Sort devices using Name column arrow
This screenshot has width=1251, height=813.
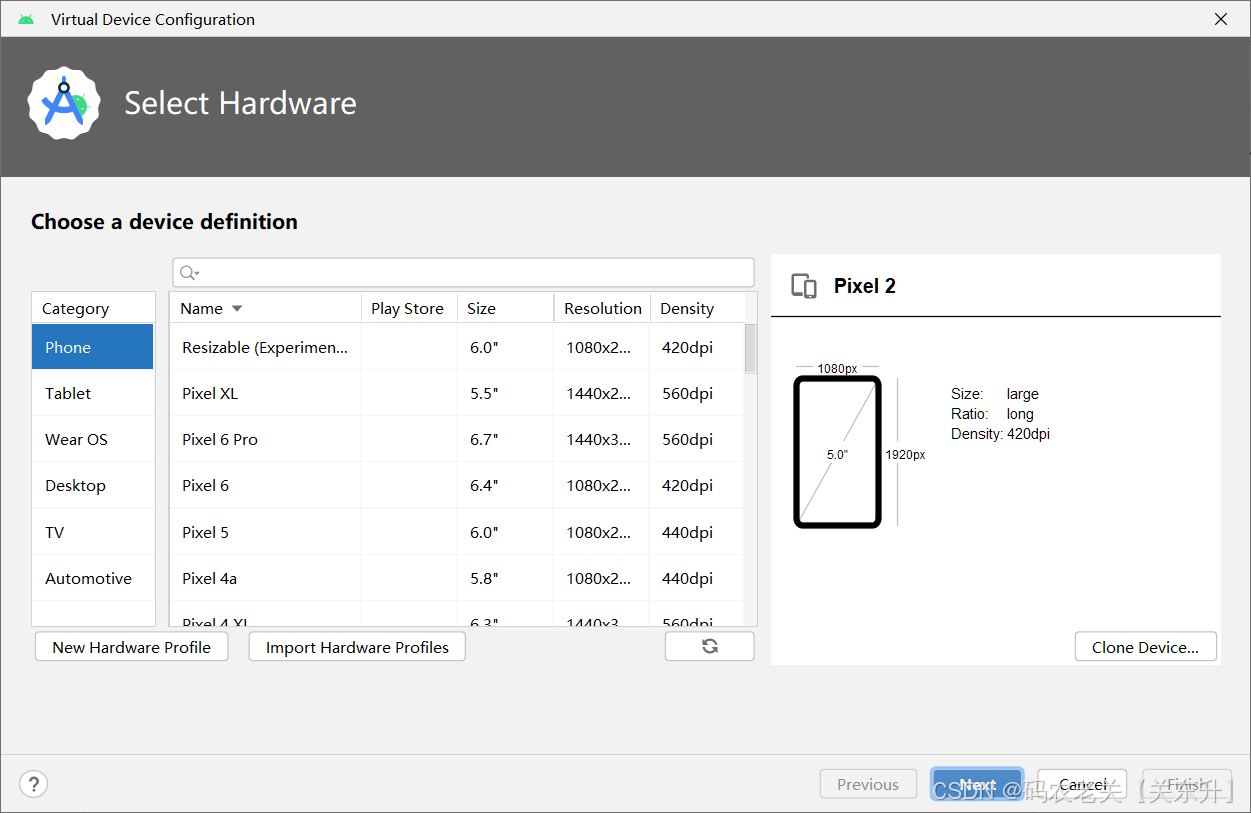click(237, 309)
